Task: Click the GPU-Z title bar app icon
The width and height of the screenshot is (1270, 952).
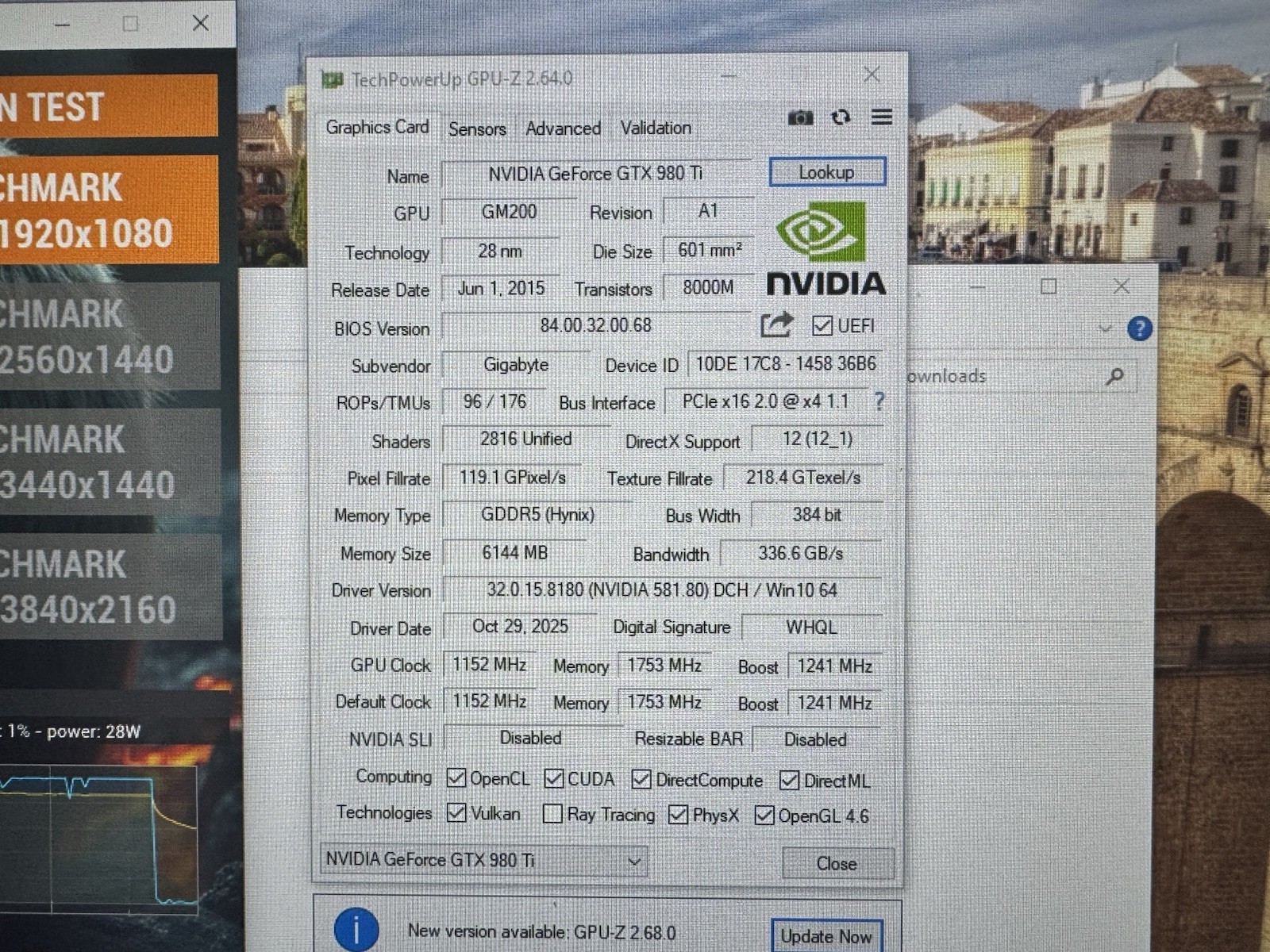Action: [x=333, y=79]
